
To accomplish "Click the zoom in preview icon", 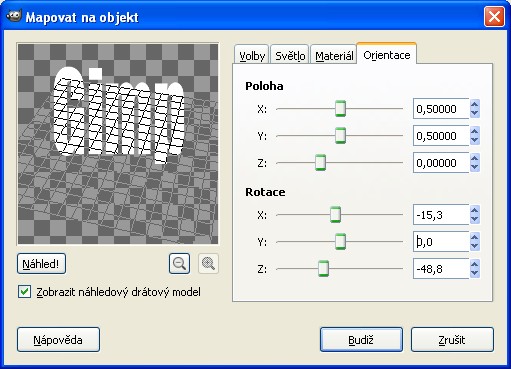I will (208, 264).
